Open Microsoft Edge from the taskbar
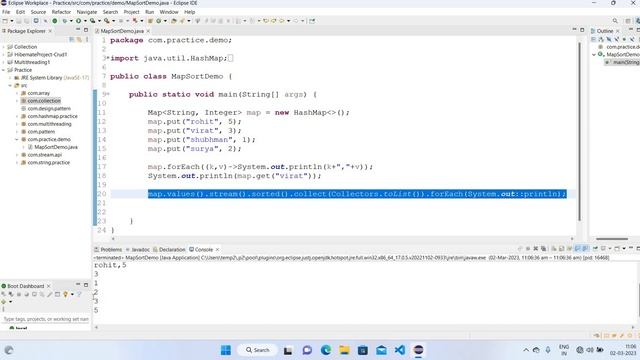 (326, 350)
